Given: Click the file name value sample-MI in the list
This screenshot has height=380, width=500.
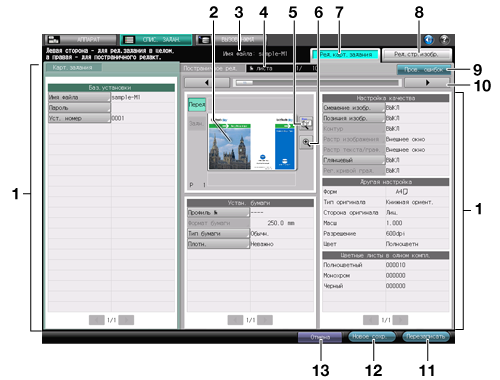Looking at the screenshot, I should point(126,97).
